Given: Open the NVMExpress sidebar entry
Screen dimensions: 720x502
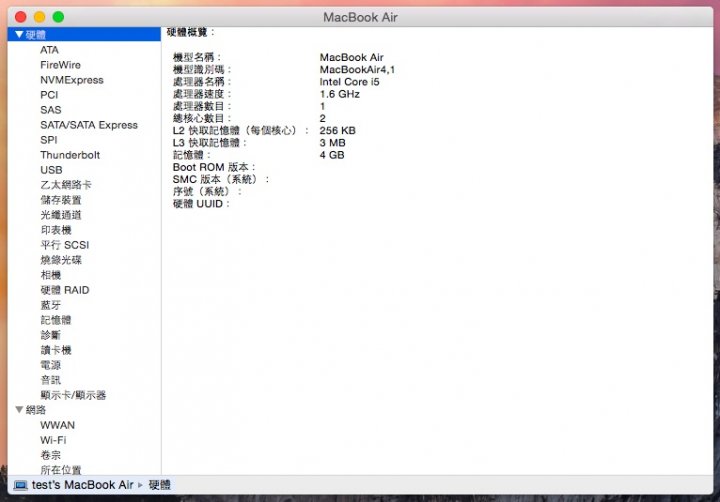Looking at the screenshot, I should [x=72, y=80].
